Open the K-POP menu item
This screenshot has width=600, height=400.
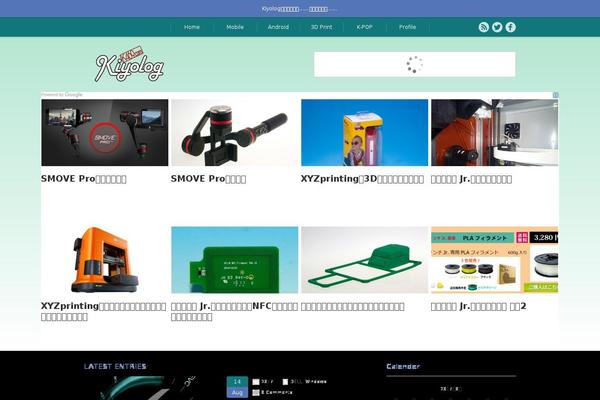pyautogui.click(x=364, y=27)
